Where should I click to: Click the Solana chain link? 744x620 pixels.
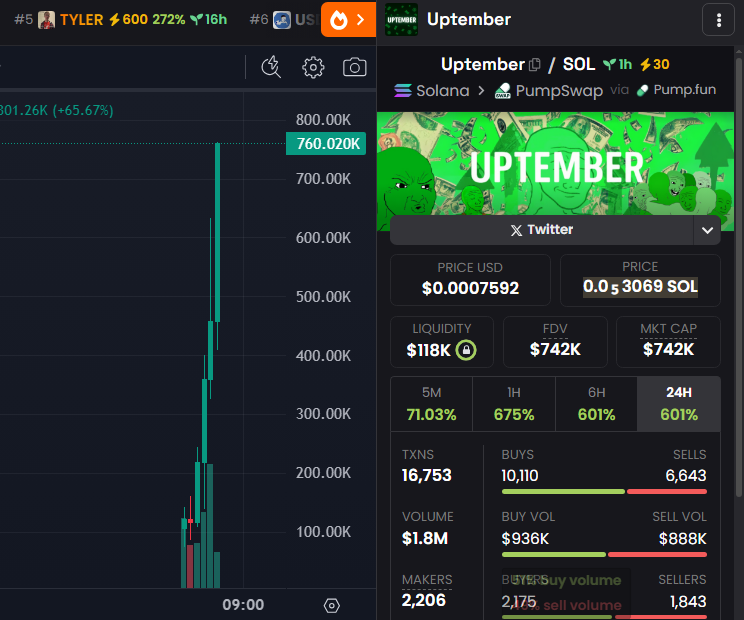coord(432,90)
